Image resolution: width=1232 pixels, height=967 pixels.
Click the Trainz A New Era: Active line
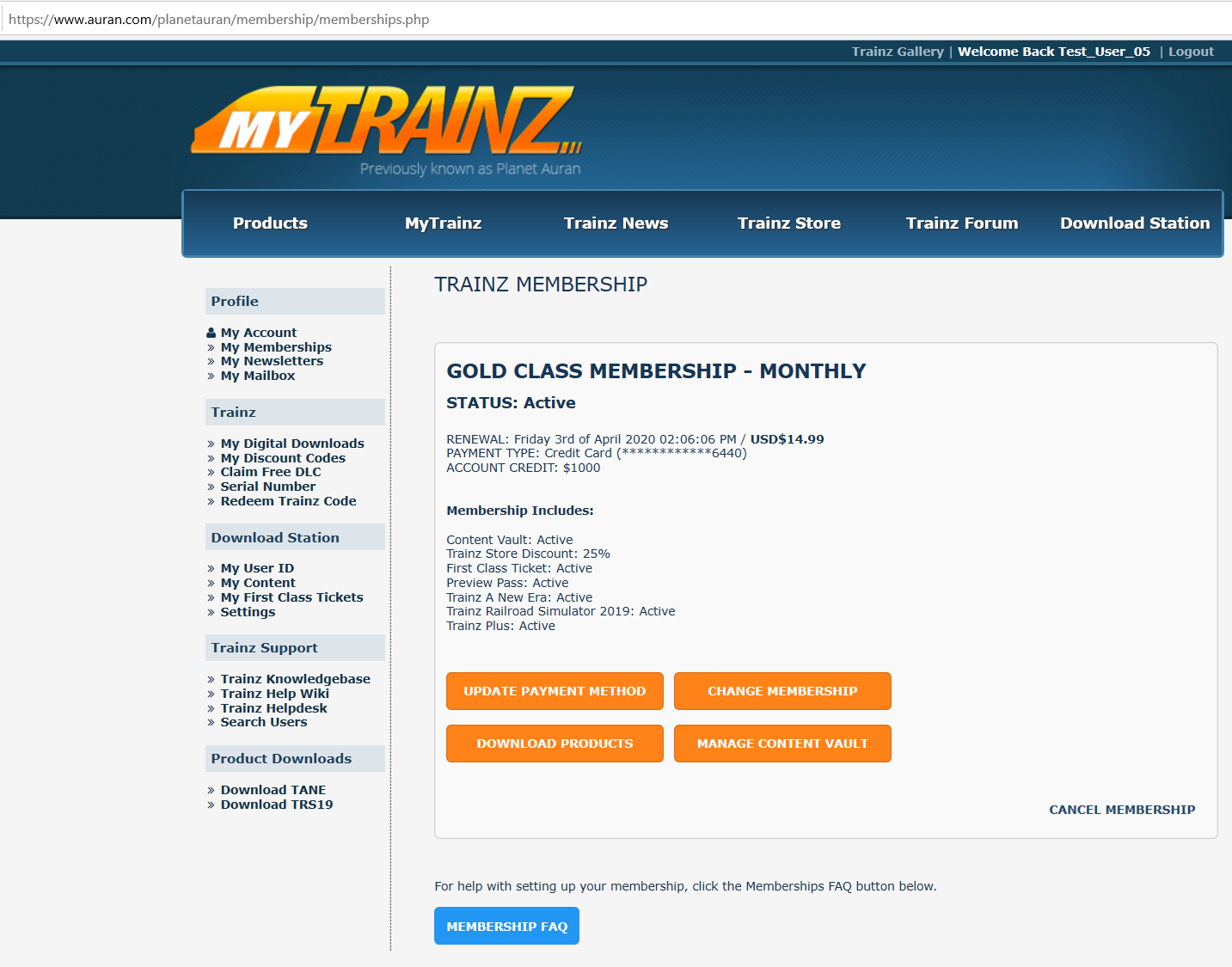tap(519, 597)
